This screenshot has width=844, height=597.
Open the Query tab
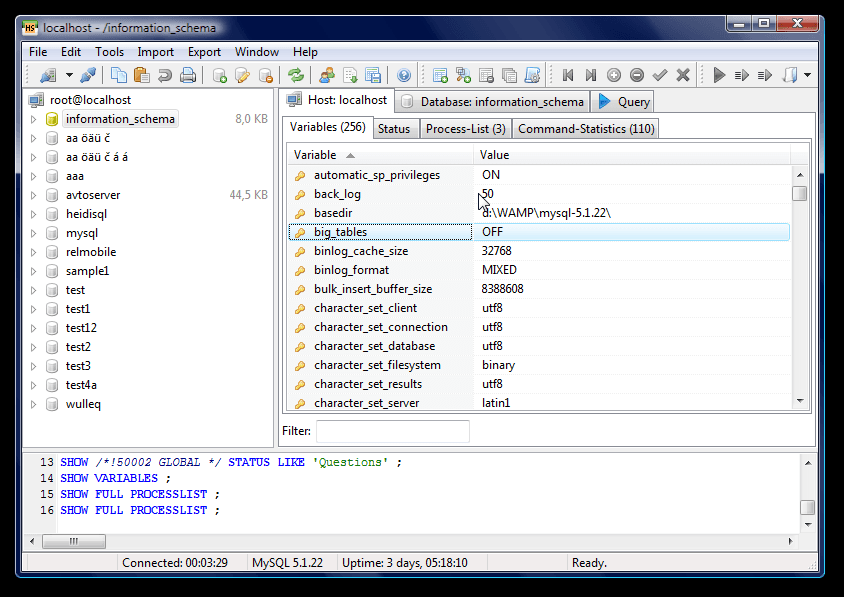(624, 101)
